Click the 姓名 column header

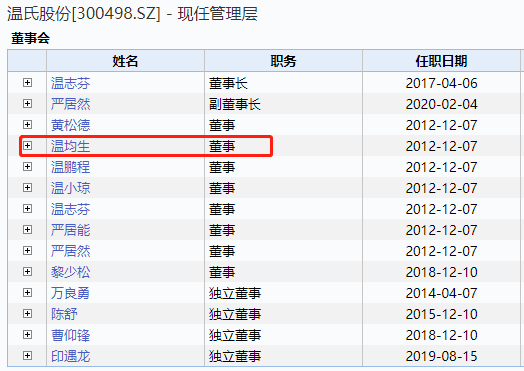125,61
